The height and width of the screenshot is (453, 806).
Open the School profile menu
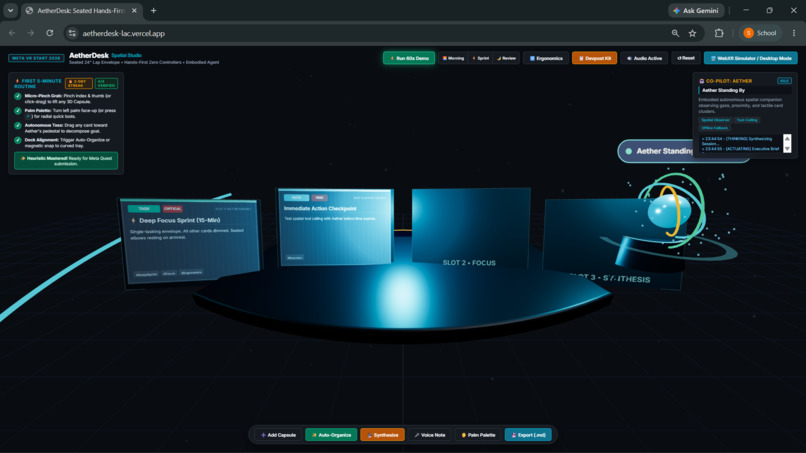tap(760, 33)
